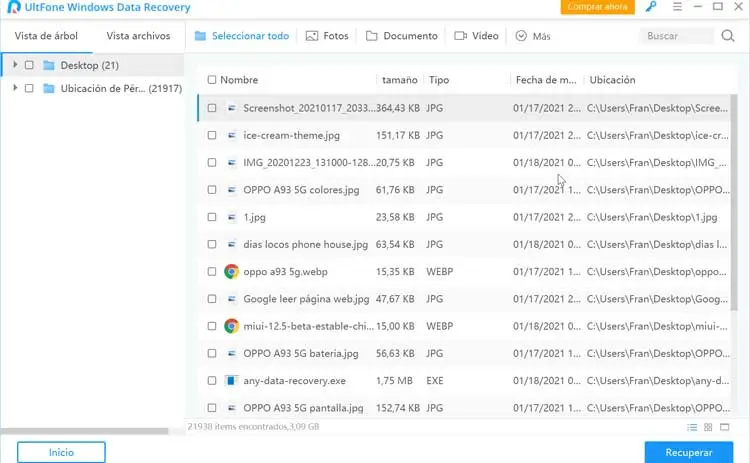Screen dimensions: 750x463
Task: Click image icon of 1.jpg
Action: (232, 217)
